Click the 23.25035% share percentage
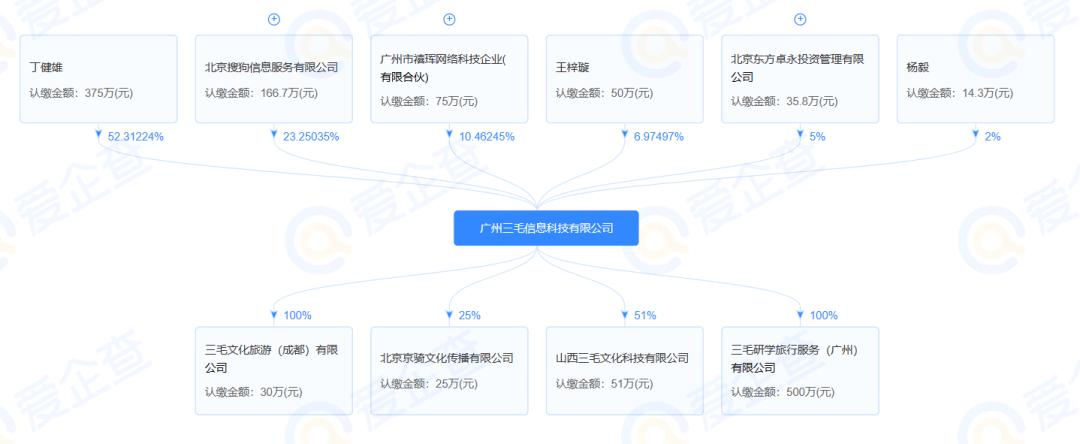The width and height of the screenshot is (1080, 444). (311, 136)
